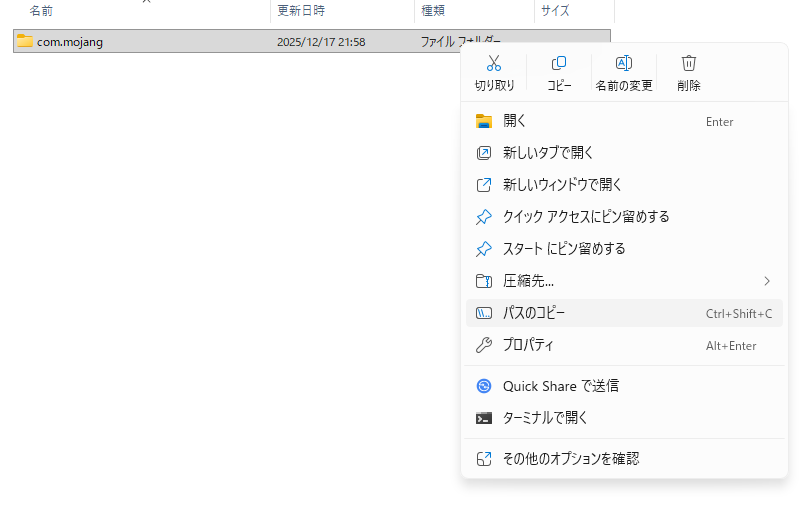Choose 新しいウィンドウで開く menu entry
Viewport: 808px width, 512px height.
562,185
